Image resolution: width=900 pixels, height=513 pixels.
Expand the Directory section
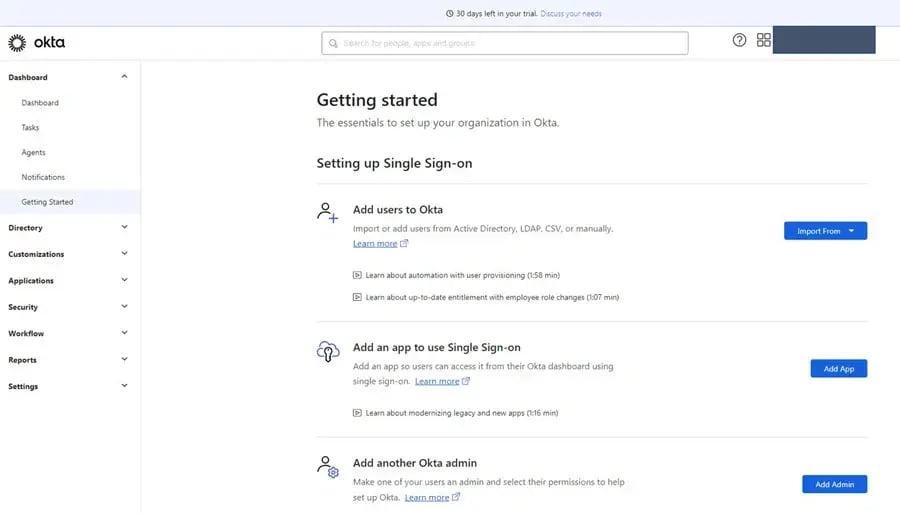pos(68,228)
